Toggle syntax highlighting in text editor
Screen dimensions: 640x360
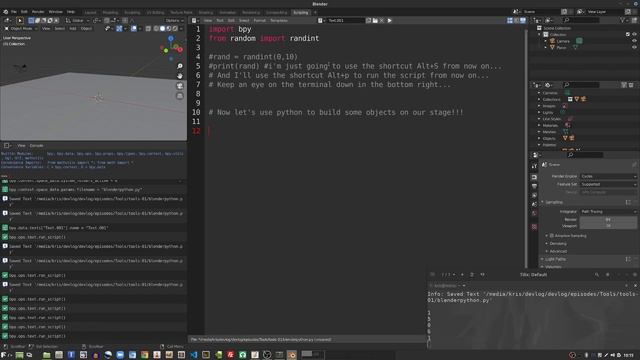tap(523, 20)
